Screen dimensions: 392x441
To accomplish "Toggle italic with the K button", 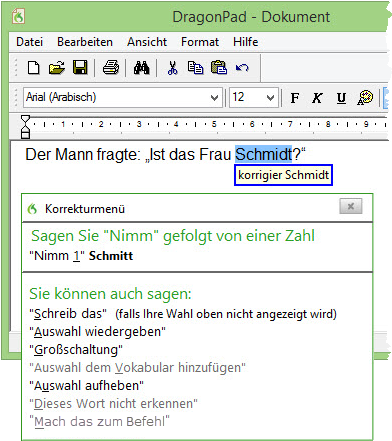I will click(x=317, y=98).
